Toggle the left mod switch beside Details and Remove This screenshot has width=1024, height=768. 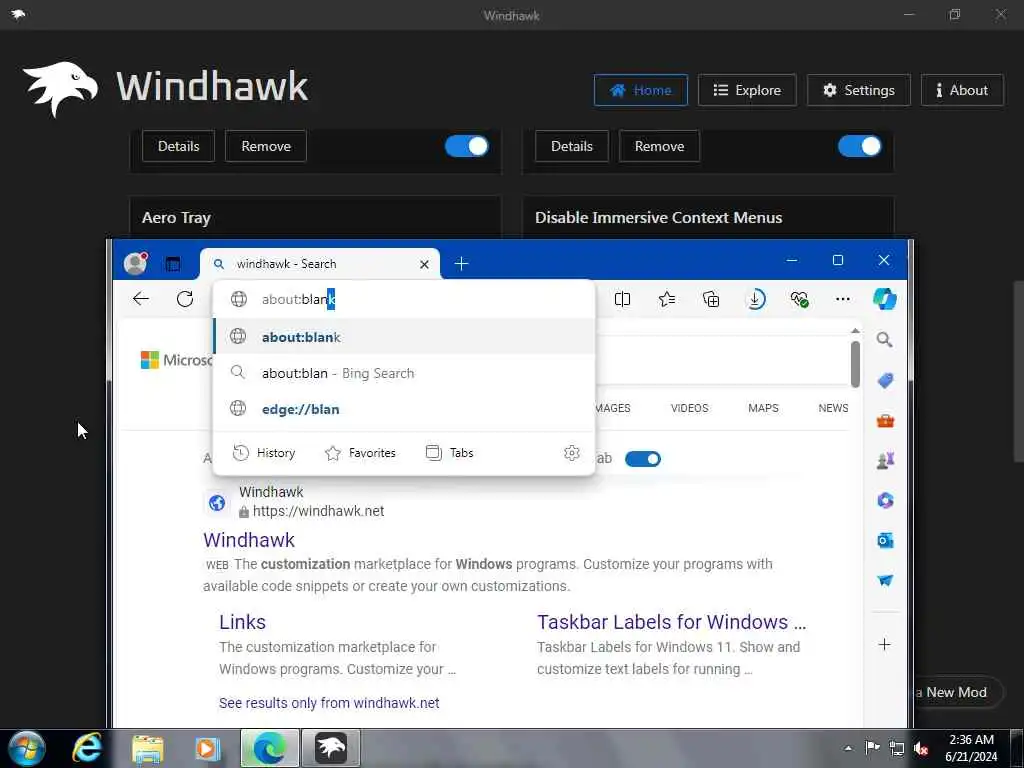coord(466,146)
